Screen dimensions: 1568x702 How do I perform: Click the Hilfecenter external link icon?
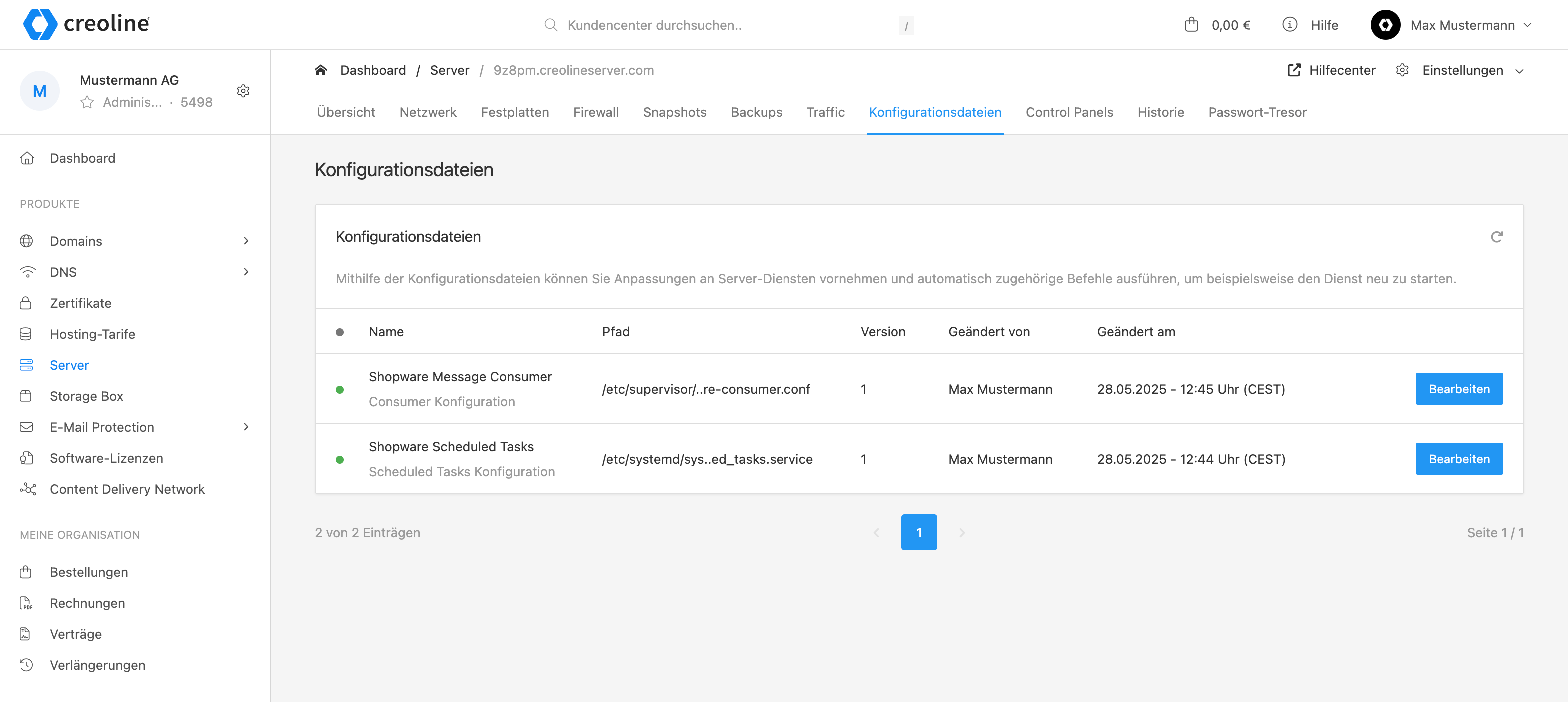tap(1294, 70)
